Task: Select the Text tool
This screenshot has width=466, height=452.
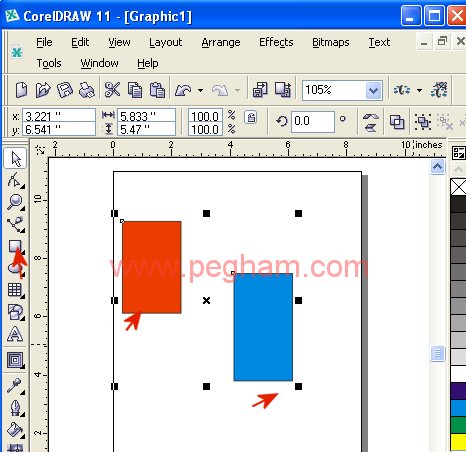Action: 15,334
